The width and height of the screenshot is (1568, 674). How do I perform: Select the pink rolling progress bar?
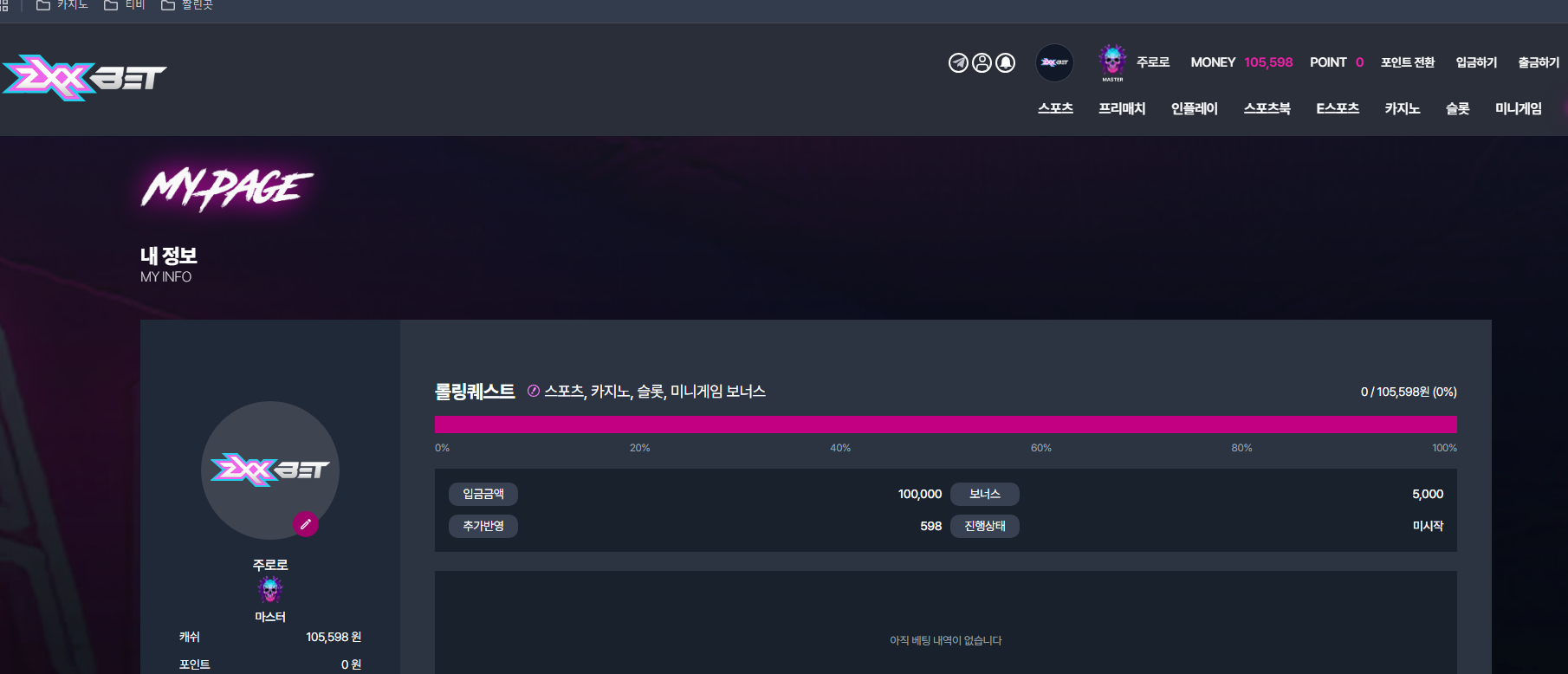click(945, 424)
